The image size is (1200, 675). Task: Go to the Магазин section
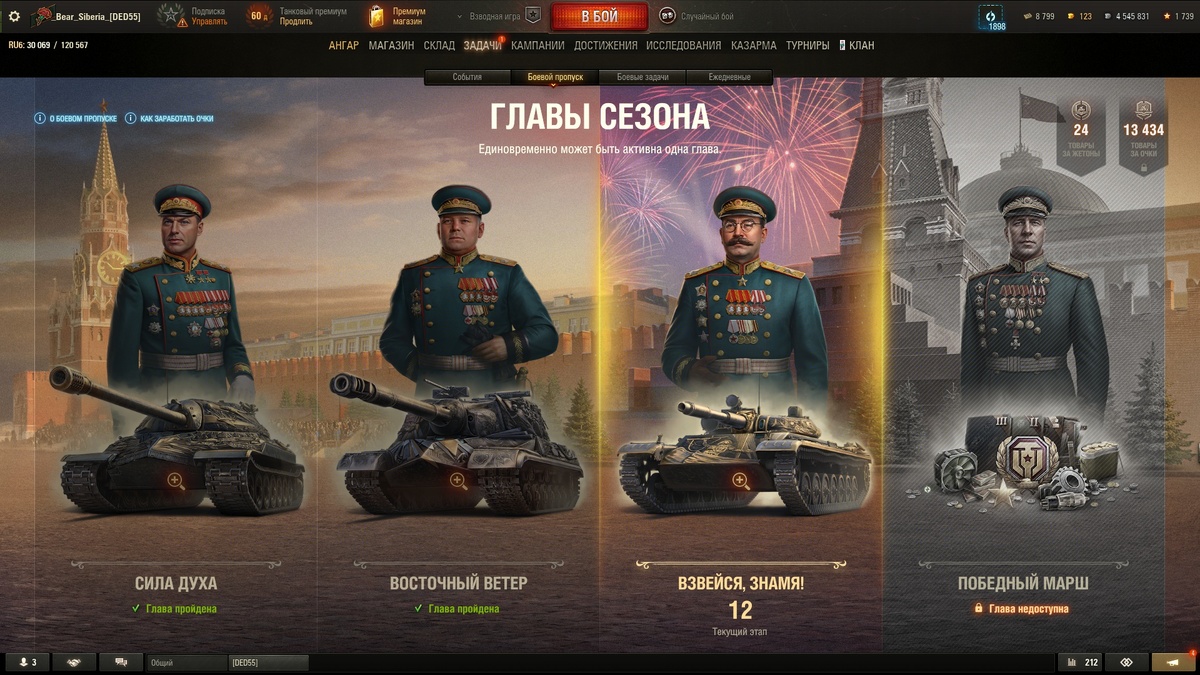(x=391, y=45)
